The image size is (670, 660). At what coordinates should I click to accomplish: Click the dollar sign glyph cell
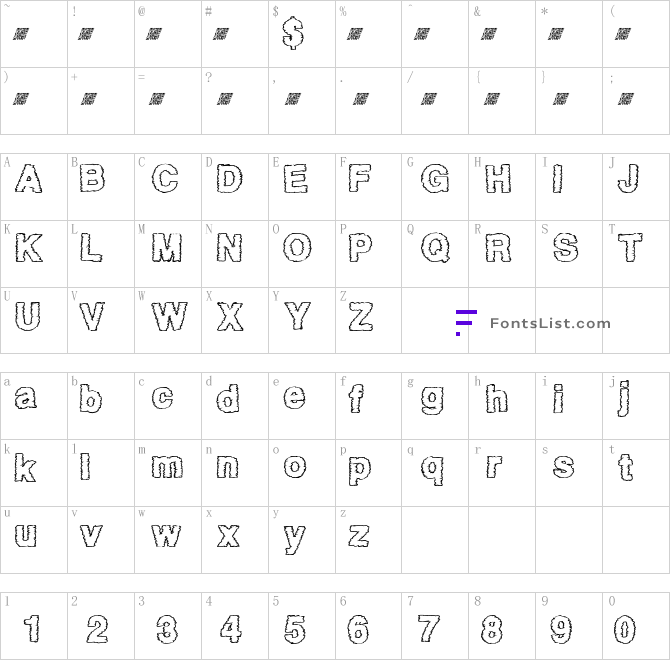click(293, 34)
